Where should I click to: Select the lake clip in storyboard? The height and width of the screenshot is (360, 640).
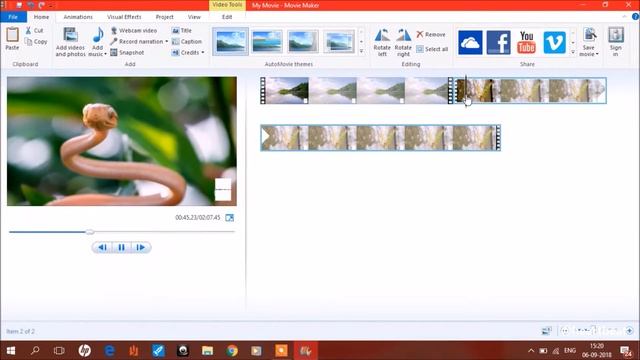pos(357,90)
